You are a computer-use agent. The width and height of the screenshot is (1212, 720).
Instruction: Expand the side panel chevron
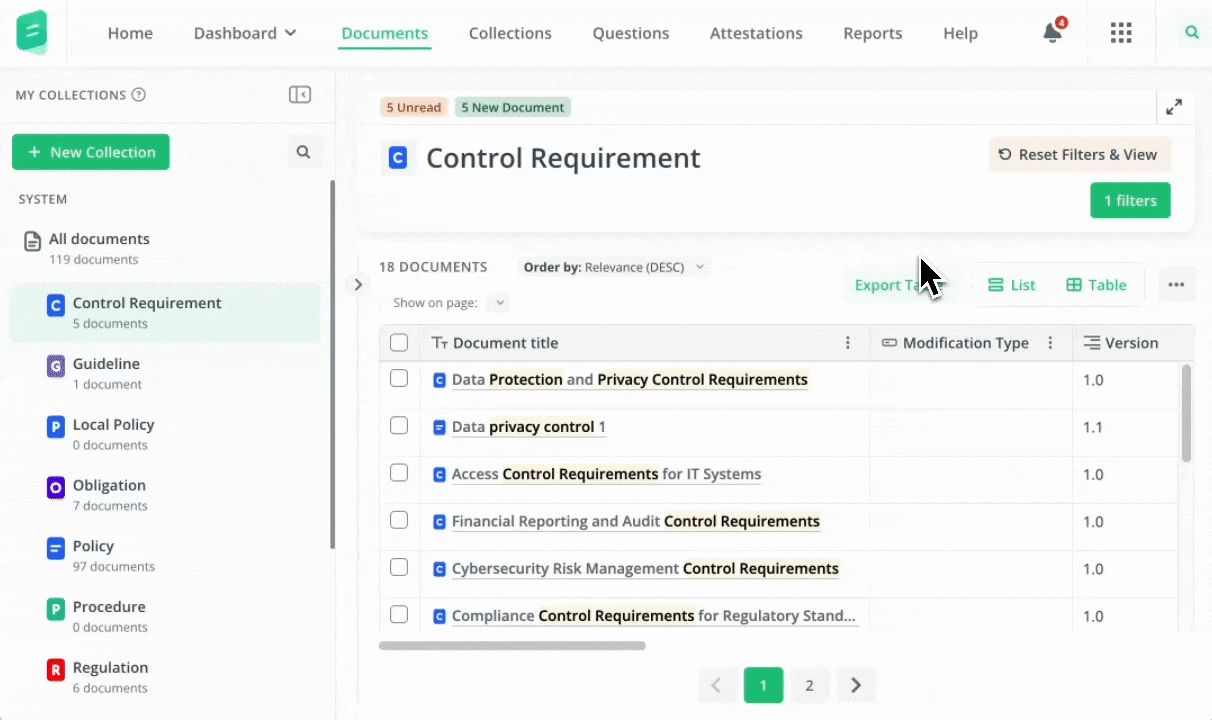click(358, 285)
